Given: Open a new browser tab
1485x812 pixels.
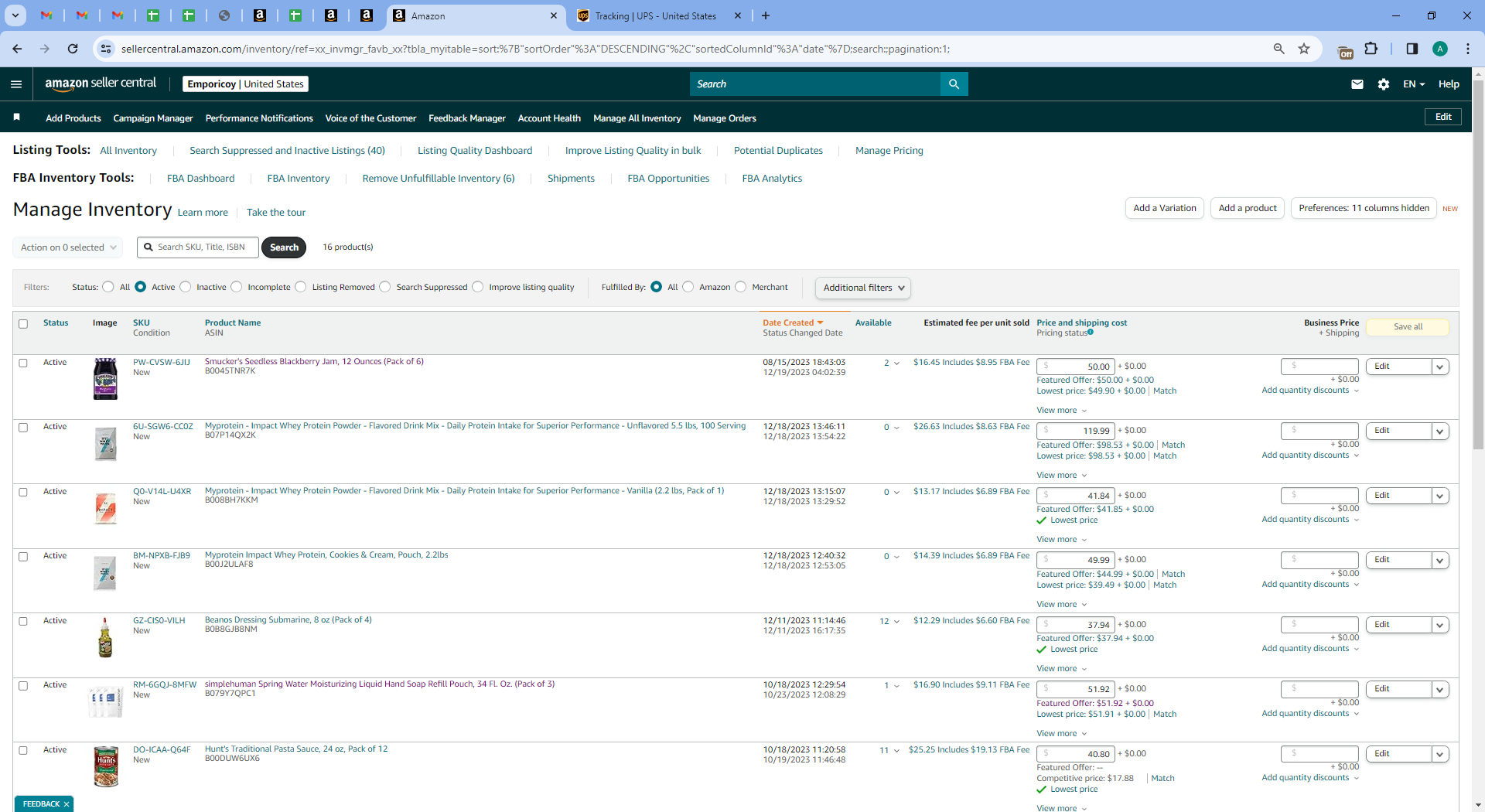Looking at the screenshot, I should click(766, 15).
